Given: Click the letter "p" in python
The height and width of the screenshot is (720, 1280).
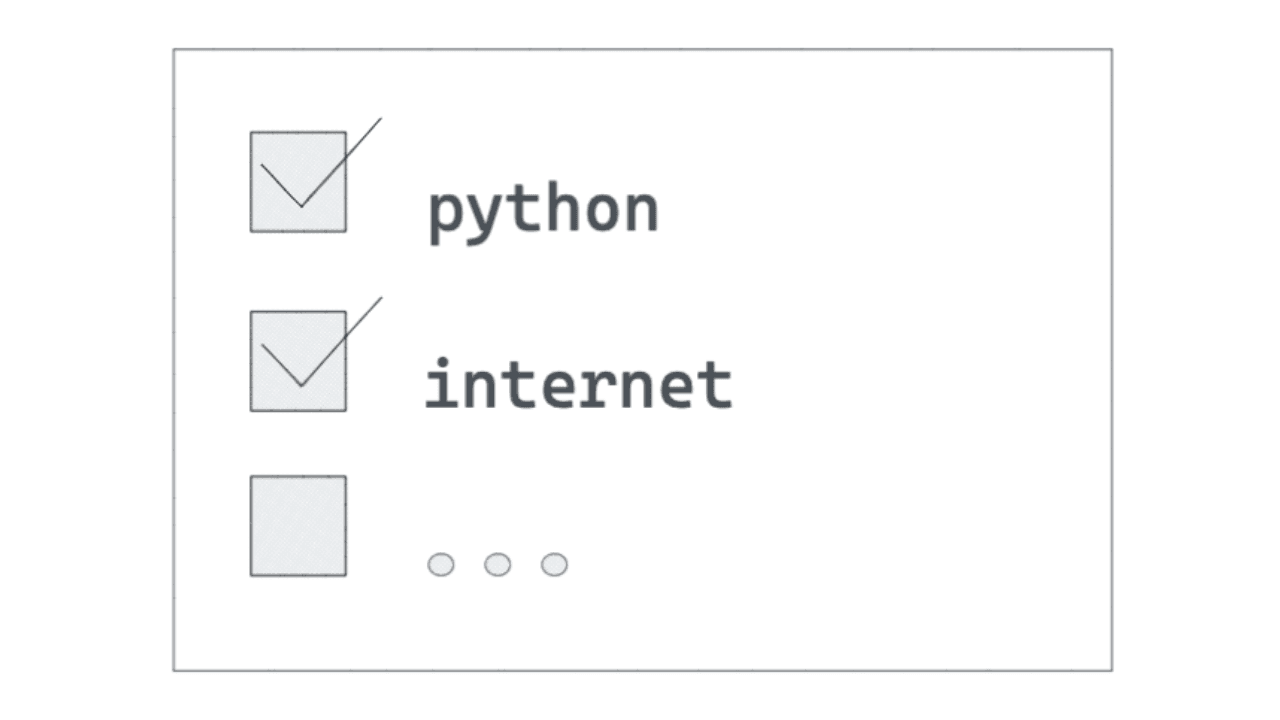Looking at the screenshot, I should point(446,218).
